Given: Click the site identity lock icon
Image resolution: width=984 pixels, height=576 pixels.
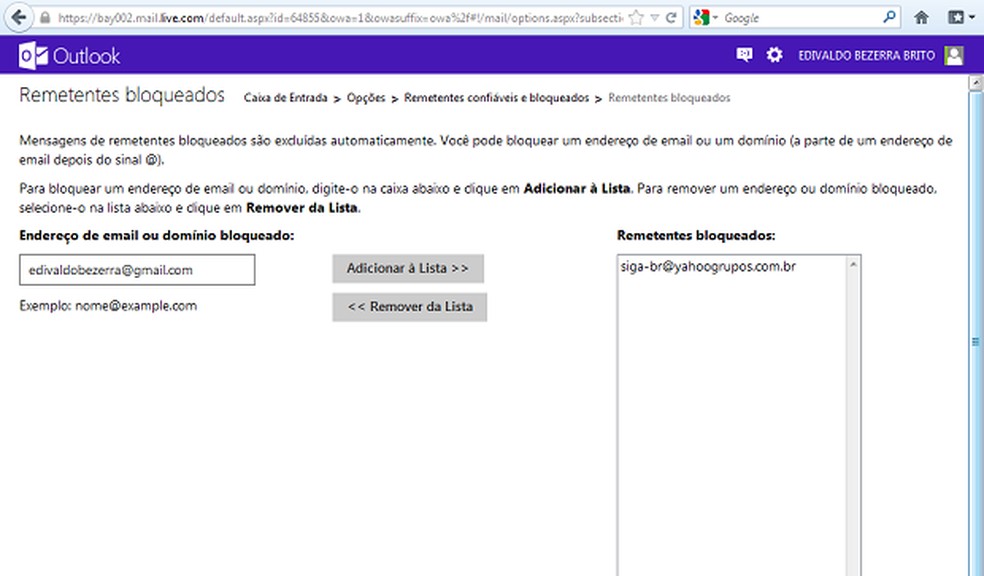Looking at the screenshot, I should pyautogui.click(x=45, y=17).
